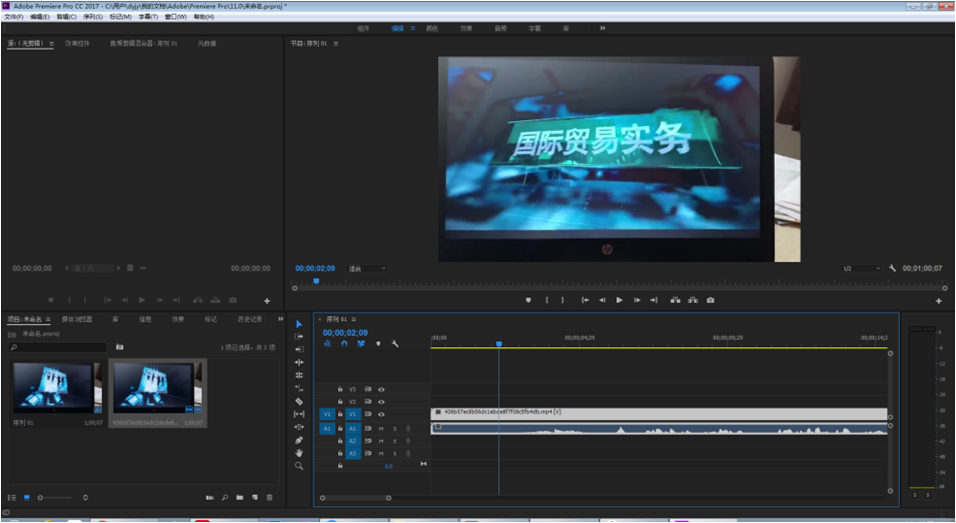Open the 颜色 workspace
Image resolution: width=956 pixels, height=523 pixels.
pyautogui.click(x=432, y=28)
